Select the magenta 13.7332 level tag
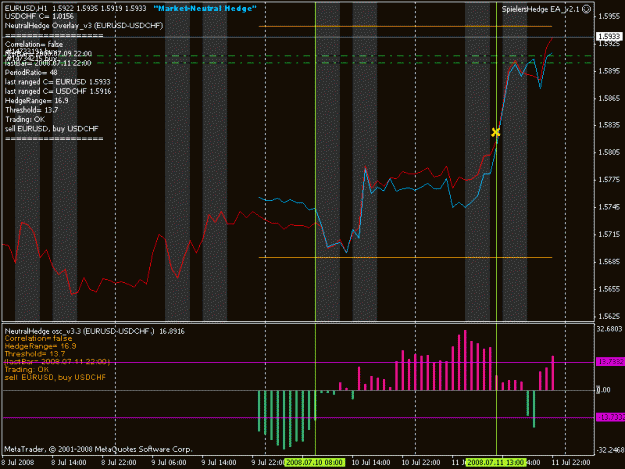This screenshot has height=469, width=625. coord(610,362)
